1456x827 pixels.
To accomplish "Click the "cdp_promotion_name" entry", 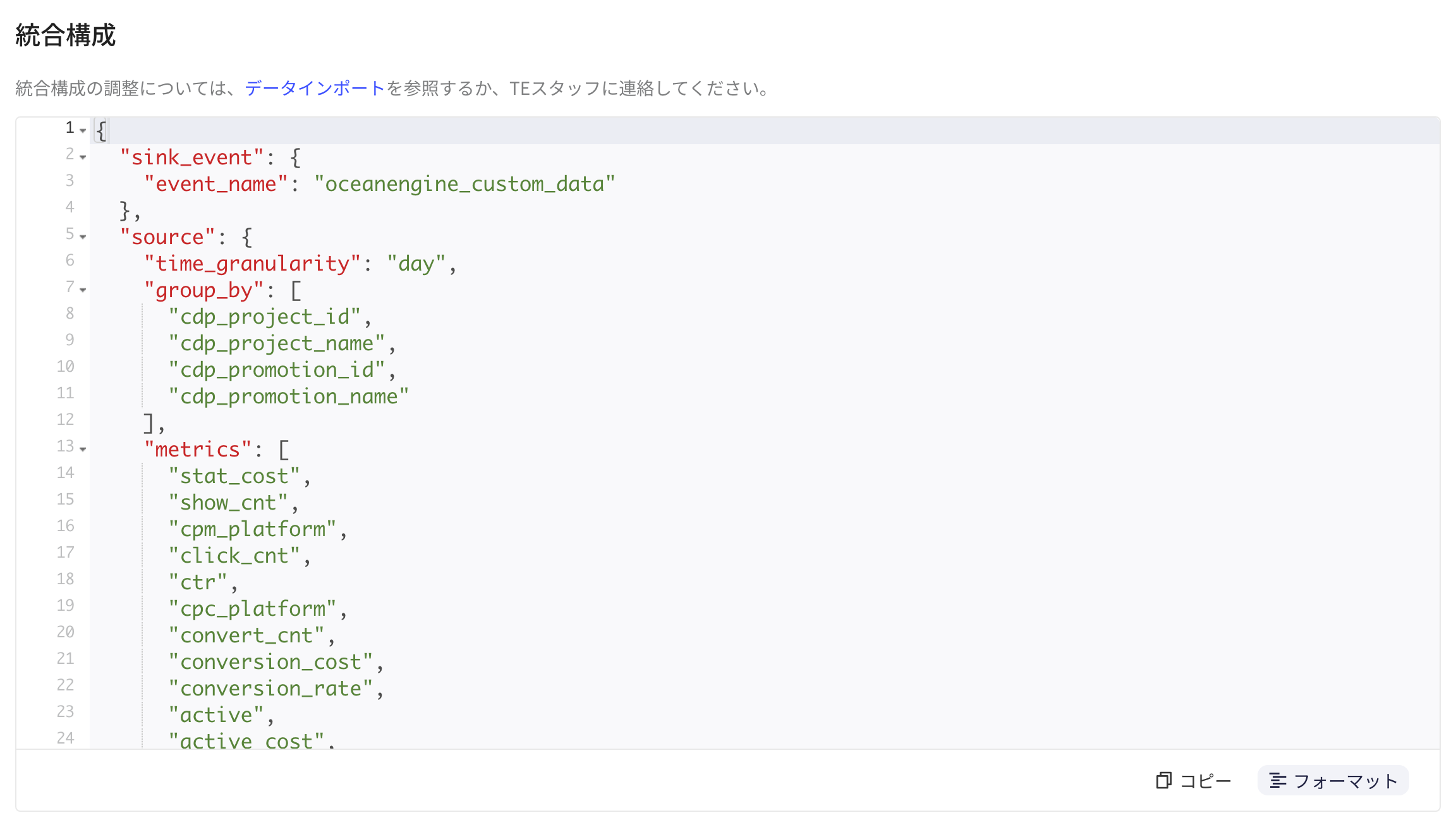I will point(289,396).
